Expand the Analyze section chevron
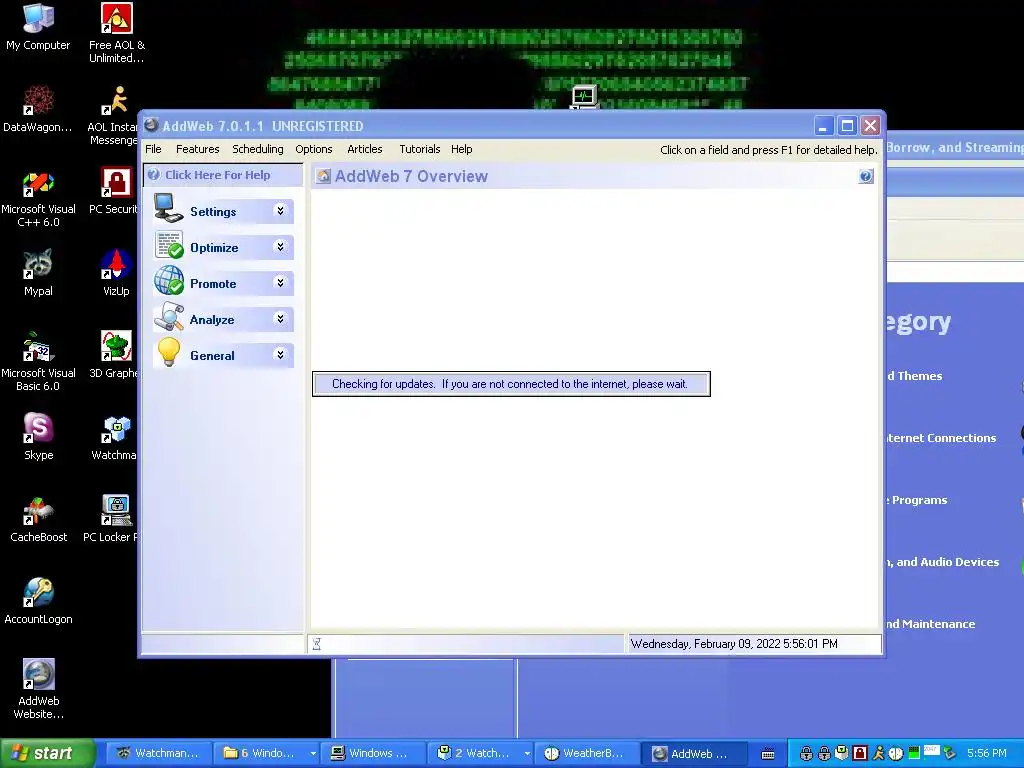 click(280, 318)
